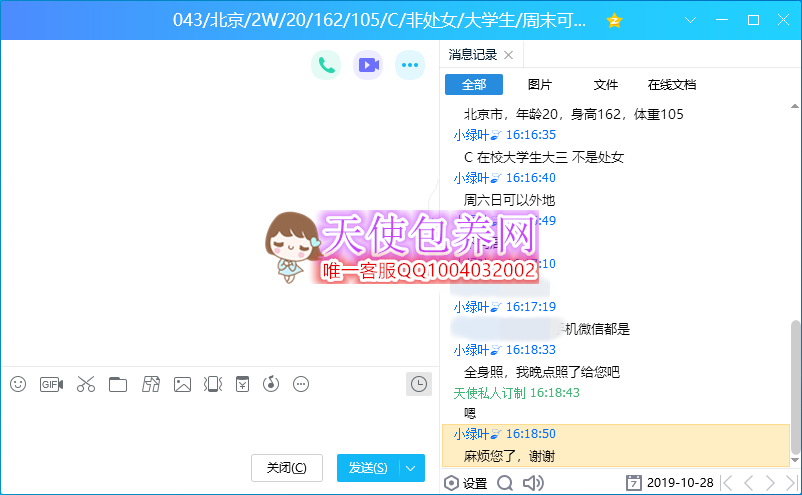Show more input tools via circled ellipsis
Image resolution: width=802 pixels, height=495 pixels.
[301, 384]
